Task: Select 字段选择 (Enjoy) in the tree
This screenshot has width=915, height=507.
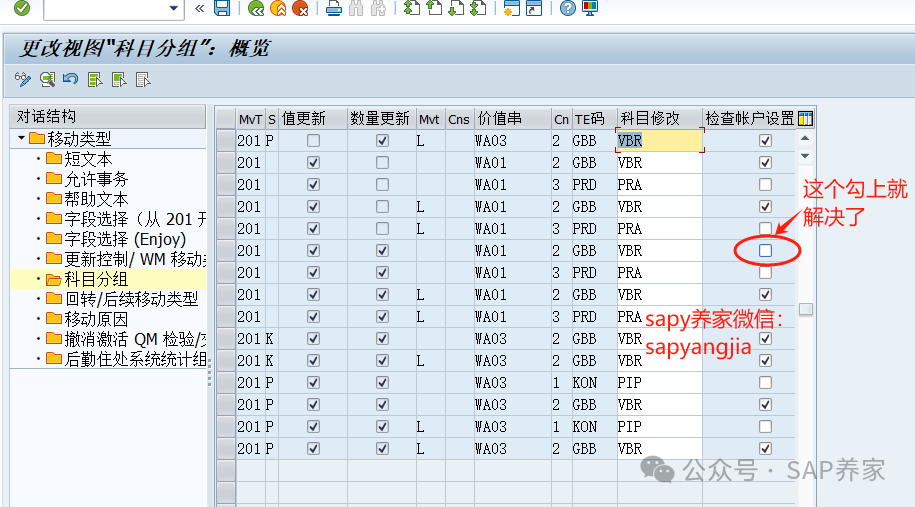Action: 125,239
